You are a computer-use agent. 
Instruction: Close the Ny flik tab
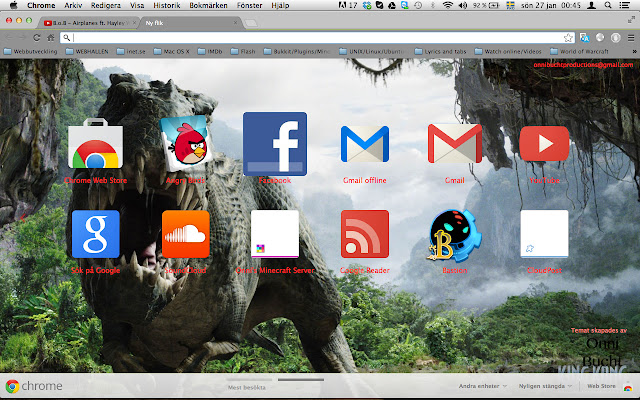[x=235, y=23]
